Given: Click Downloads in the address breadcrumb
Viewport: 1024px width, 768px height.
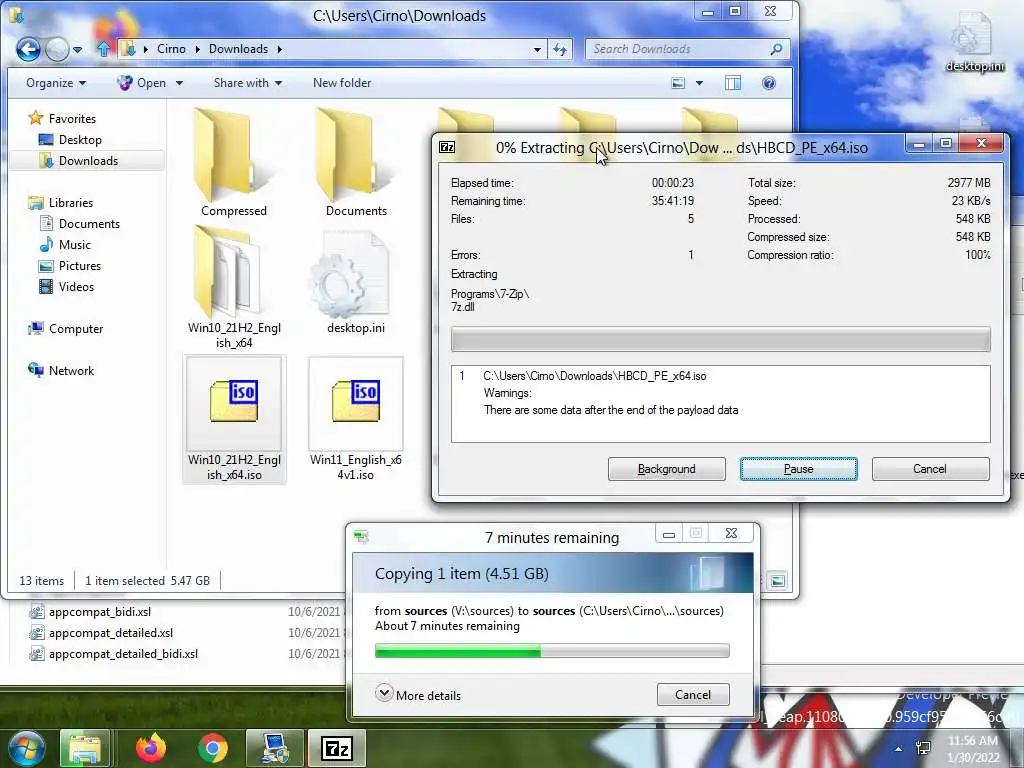Looking at the screenshot, I should pyautogui.click(x=238, y=49).
